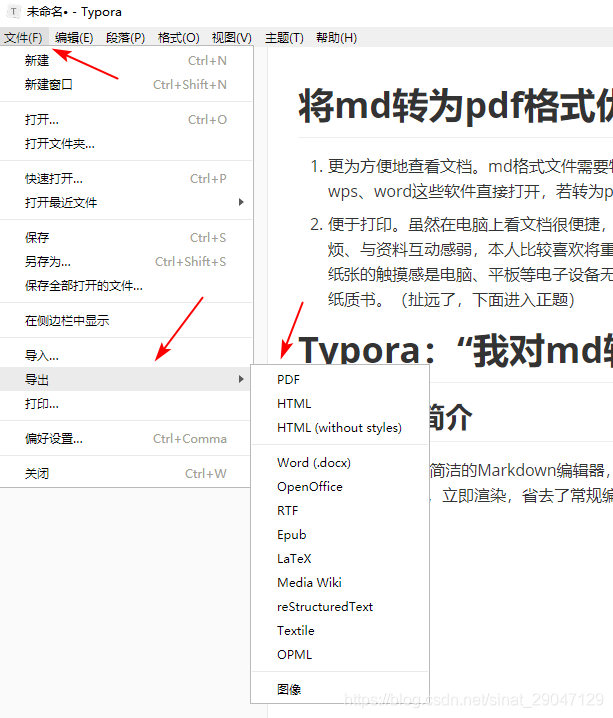The image size is (613, 718).
Task: Click the Typora app icon in title bar
Action: [14, 12]
